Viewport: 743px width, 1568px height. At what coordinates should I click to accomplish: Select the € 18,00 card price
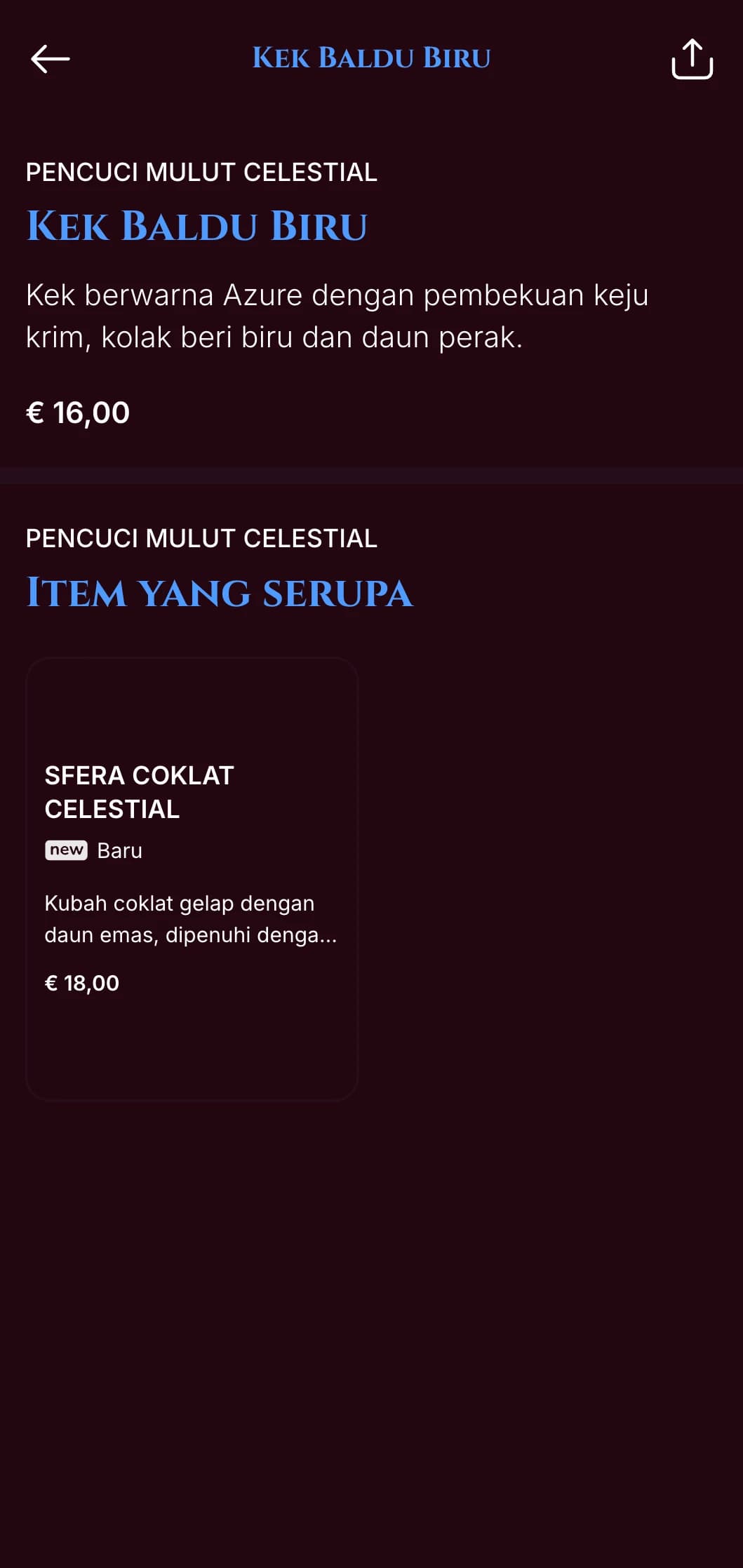coord(82,983)
